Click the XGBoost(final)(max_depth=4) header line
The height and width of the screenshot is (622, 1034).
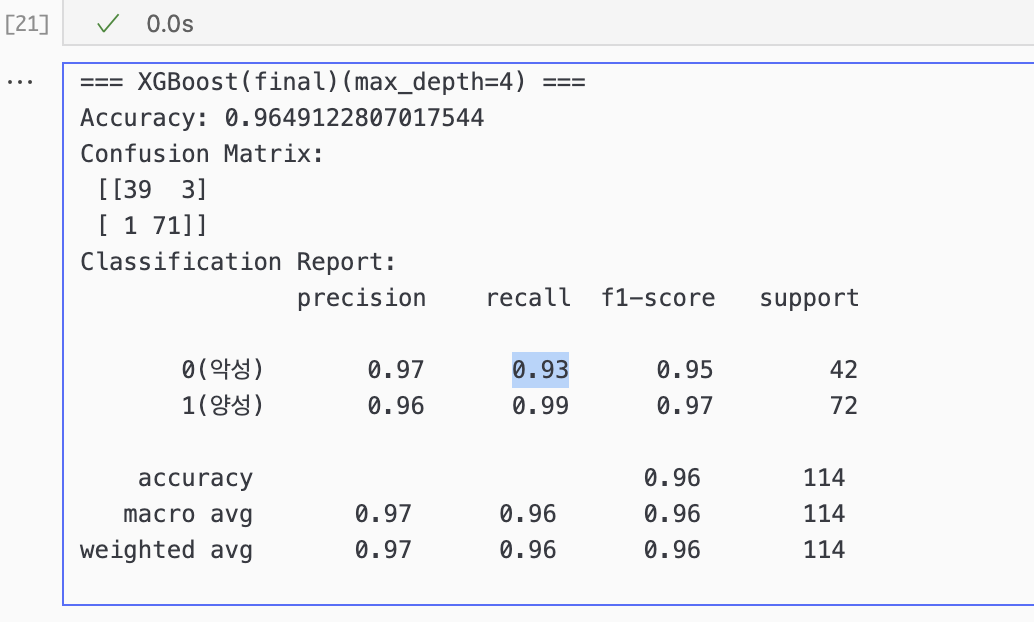click(x=333, y=82)
